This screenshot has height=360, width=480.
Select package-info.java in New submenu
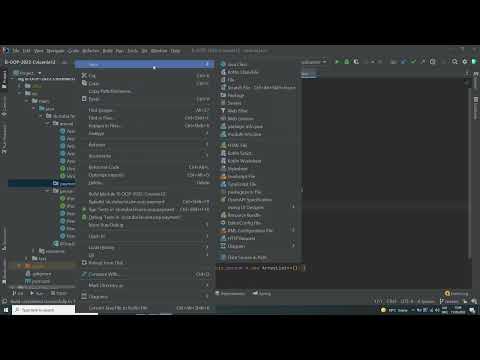259,126
